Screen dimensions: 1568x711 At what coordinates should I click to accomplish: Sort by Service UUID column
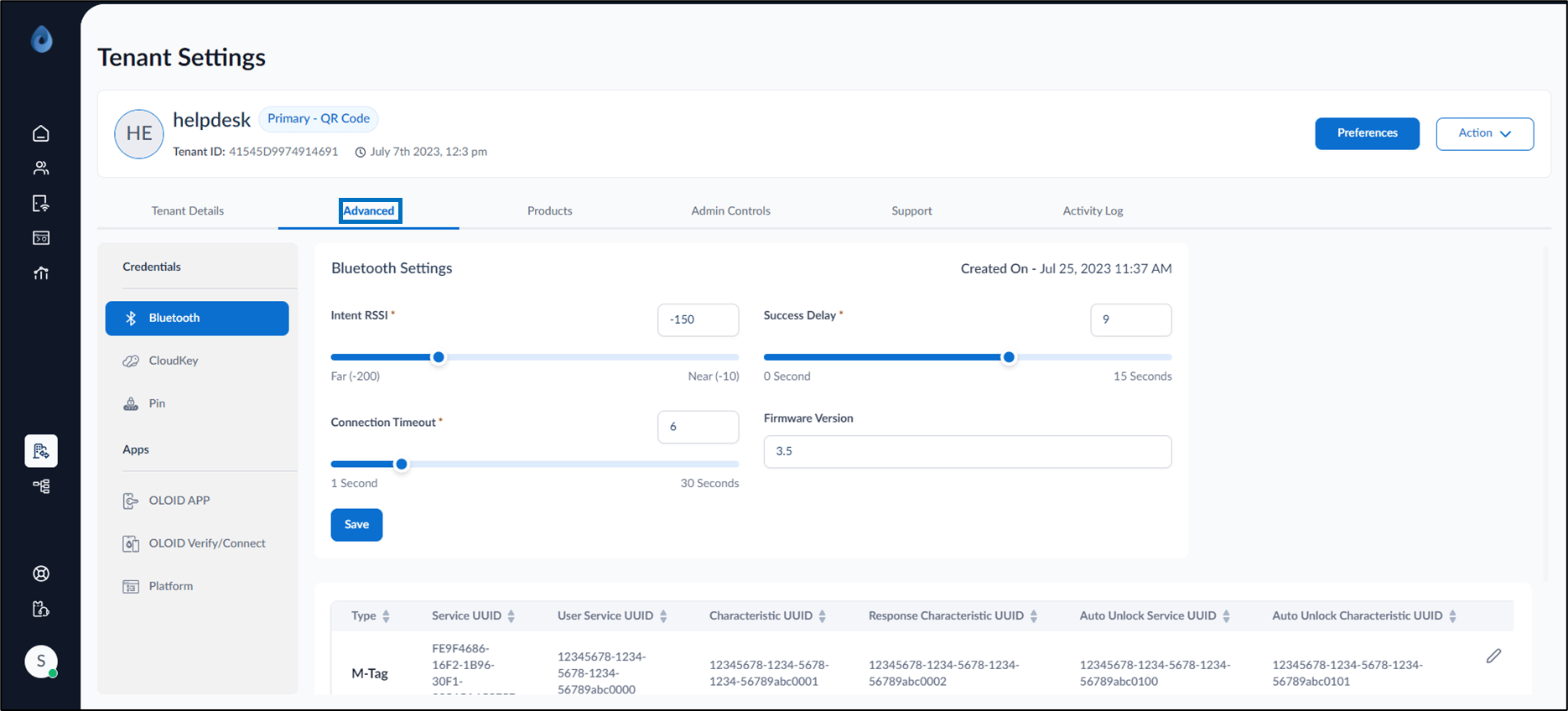[511, 616]
